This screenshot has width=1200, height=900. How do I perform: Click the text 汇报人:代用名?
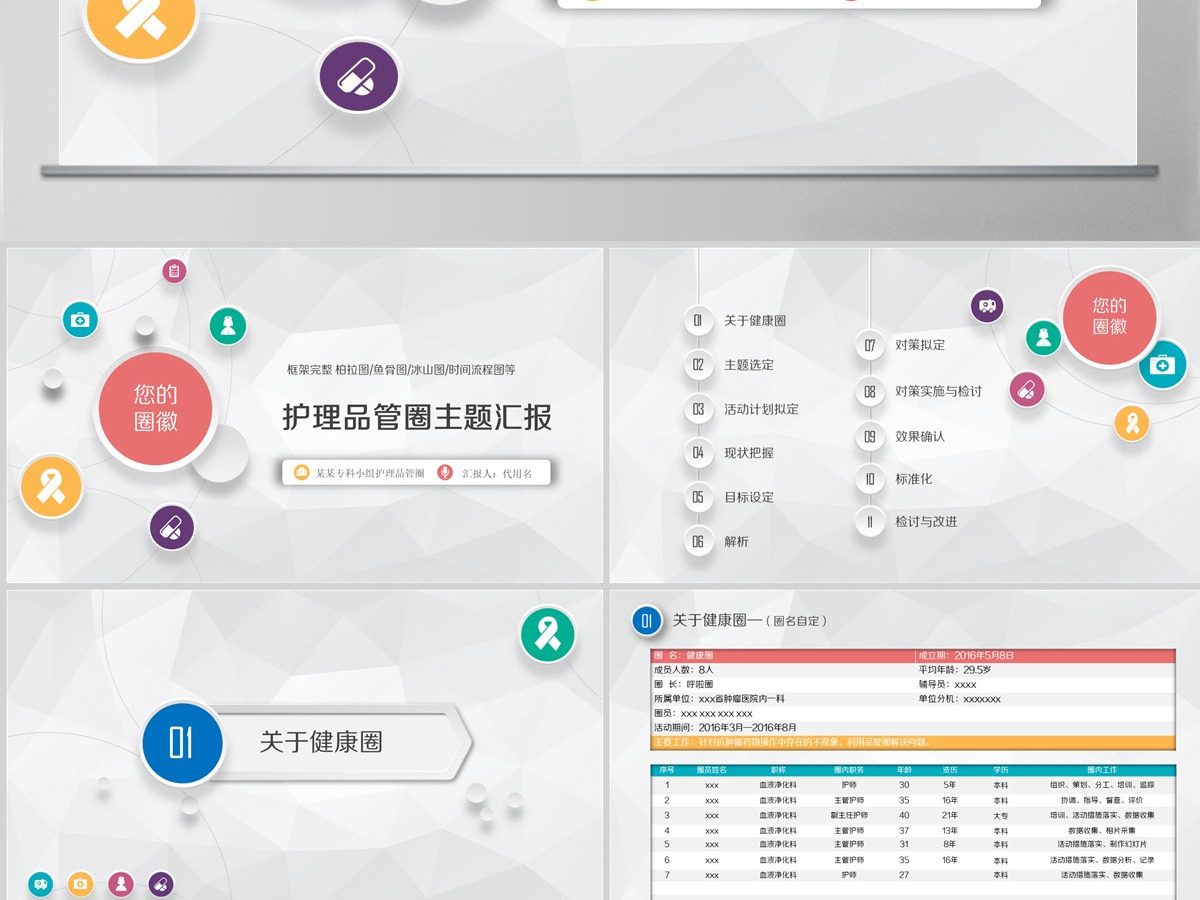[x=497, y=473]
